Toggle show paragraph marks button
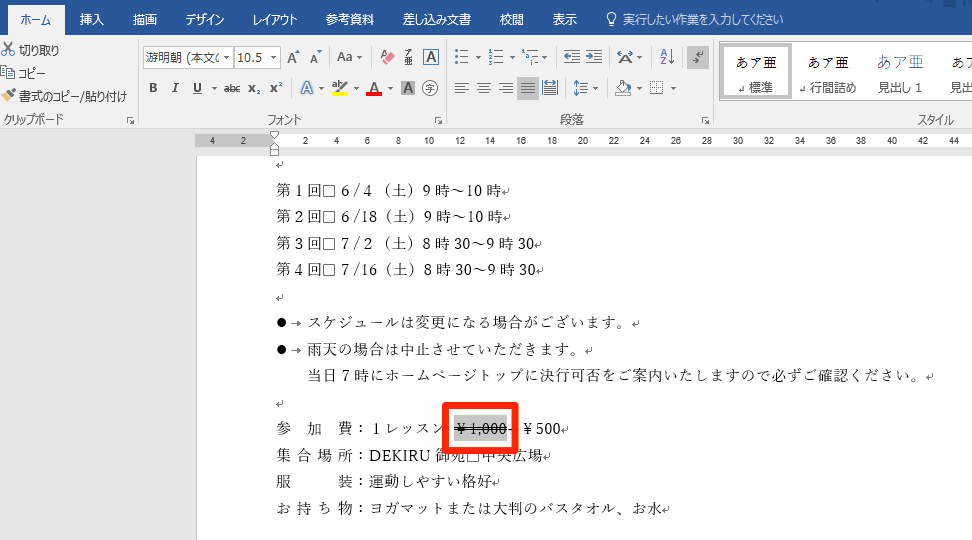This screenshot has width=972, height=540. pos(698,58)
